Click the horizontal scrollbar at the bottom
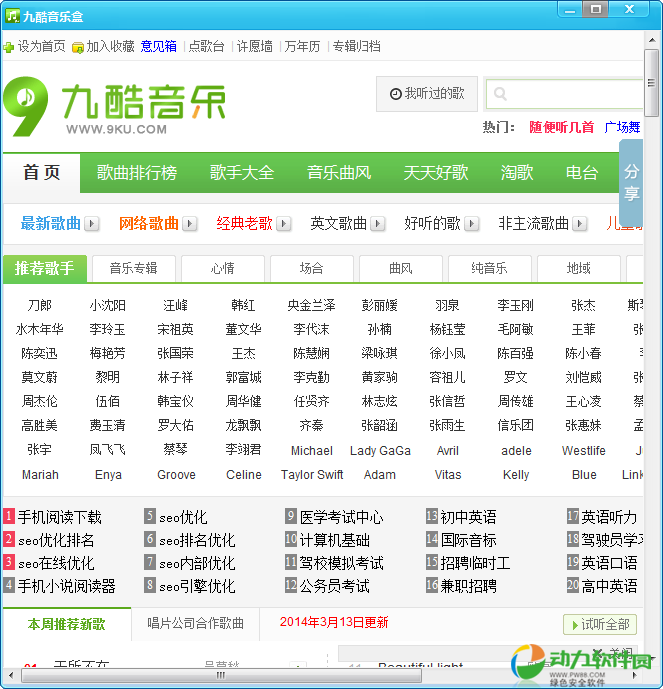Viewport: 663px width, 689px height. pyautogui.click(x=300, y=676)
